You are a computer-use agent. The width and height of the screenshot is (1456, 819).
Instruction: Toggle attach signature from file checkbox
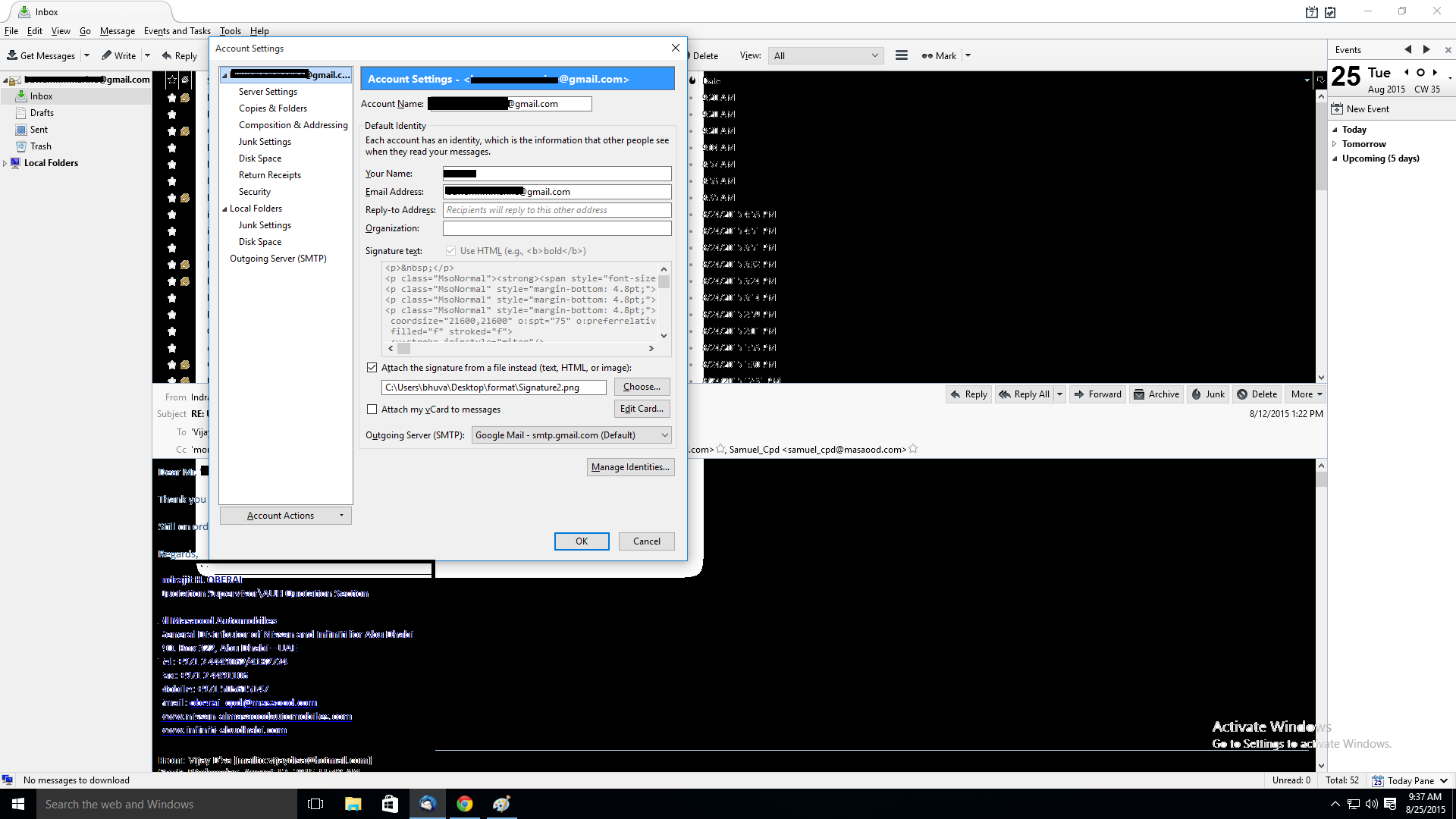(372, 368)
